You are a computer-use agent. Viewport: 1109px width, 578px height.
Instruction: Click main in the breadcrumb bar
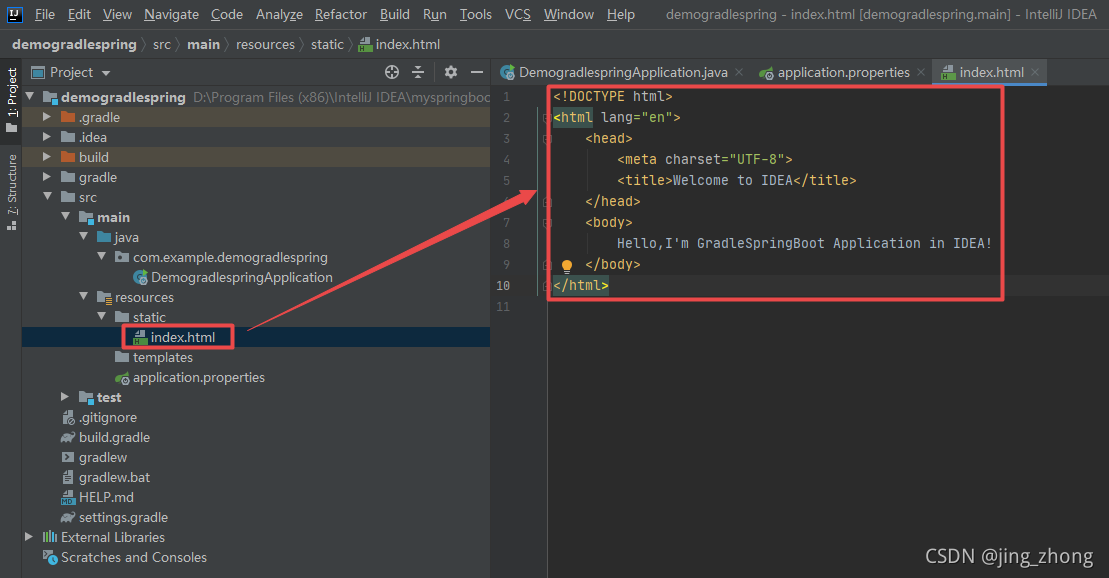[204, 45]
